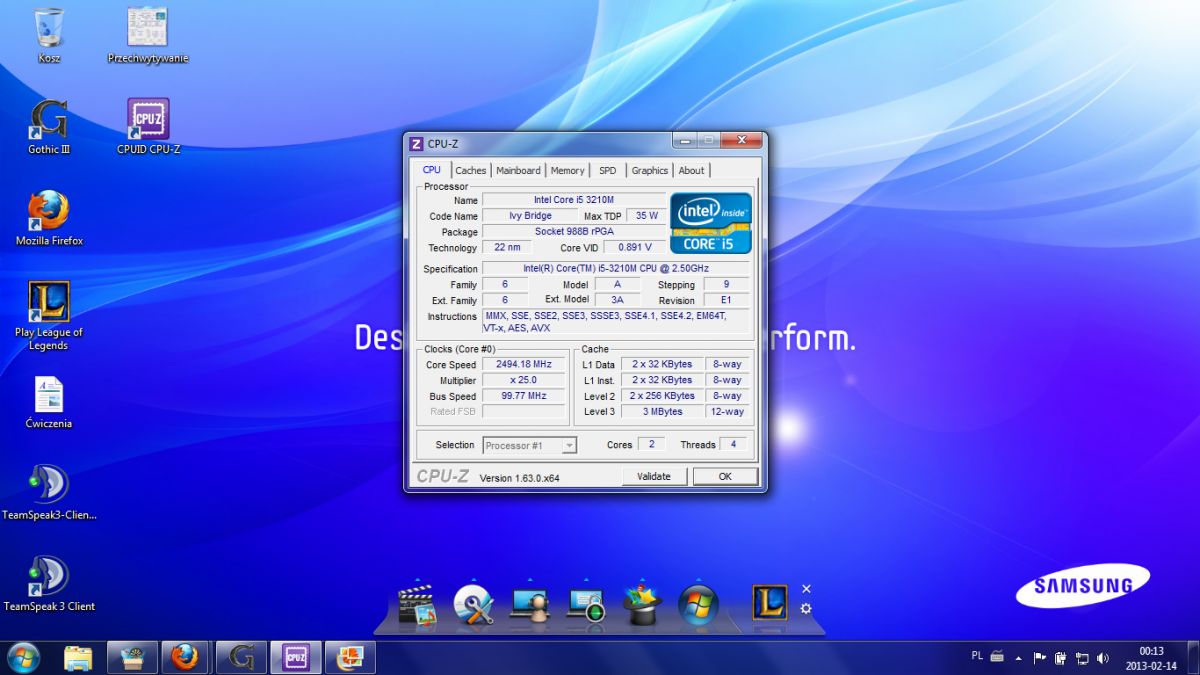
Task: Open the network connection tray icon
Action: (1081, 658)
